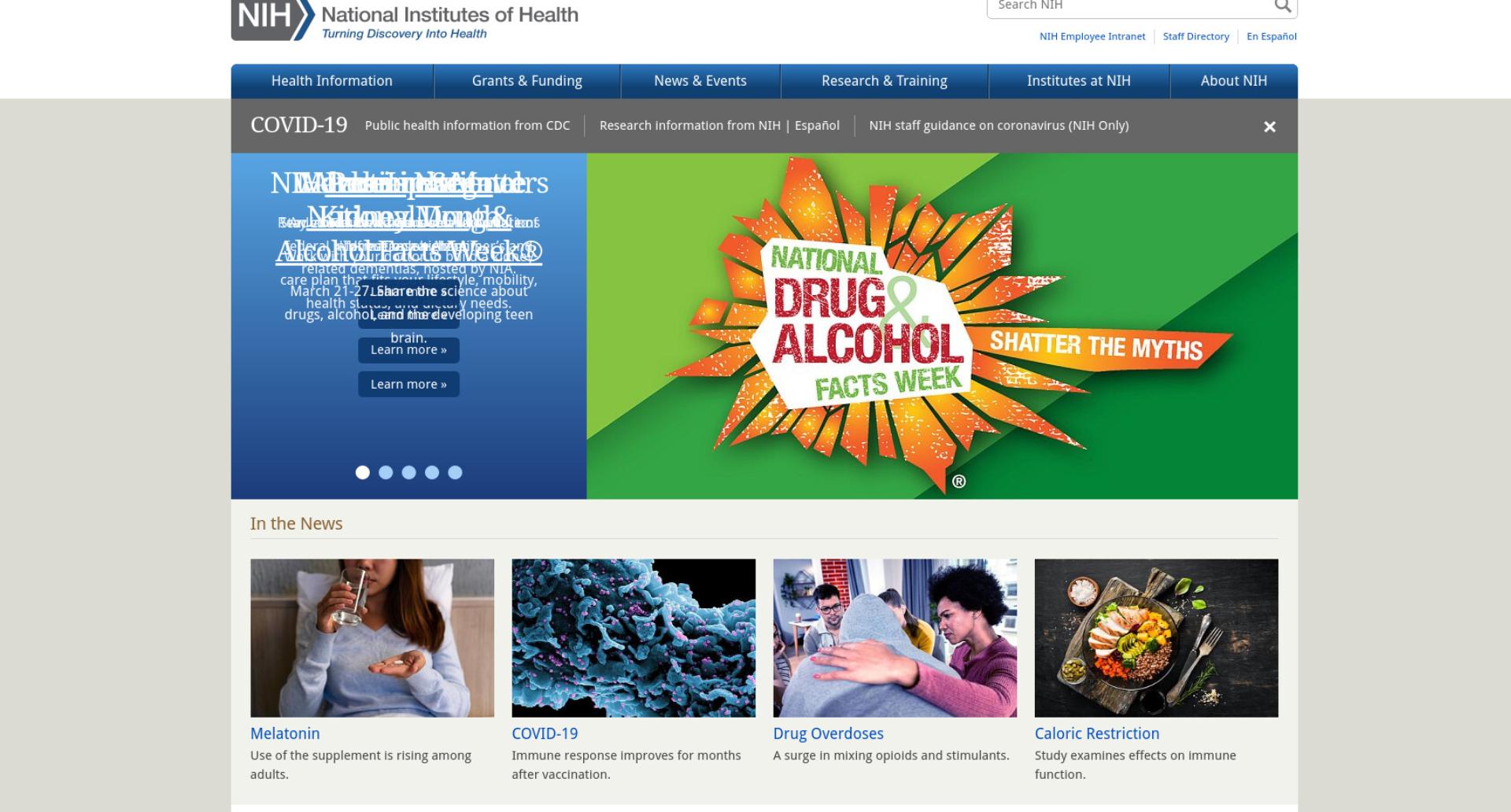Open the COVID-19 virus cell image
Viewport: 1511px width, 812px height.
tap(634, 638)
